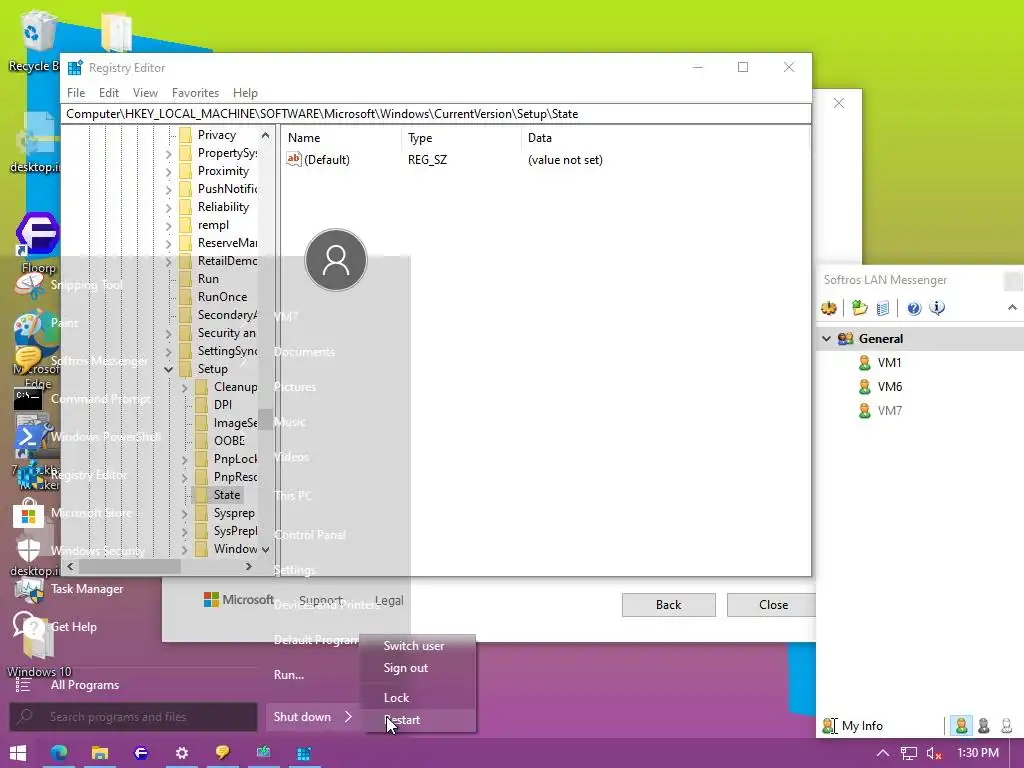The height and width of the screenshot is (768, 1024).
Task: Open Softros Messenger taskbar icon
Action: [223, 753]
